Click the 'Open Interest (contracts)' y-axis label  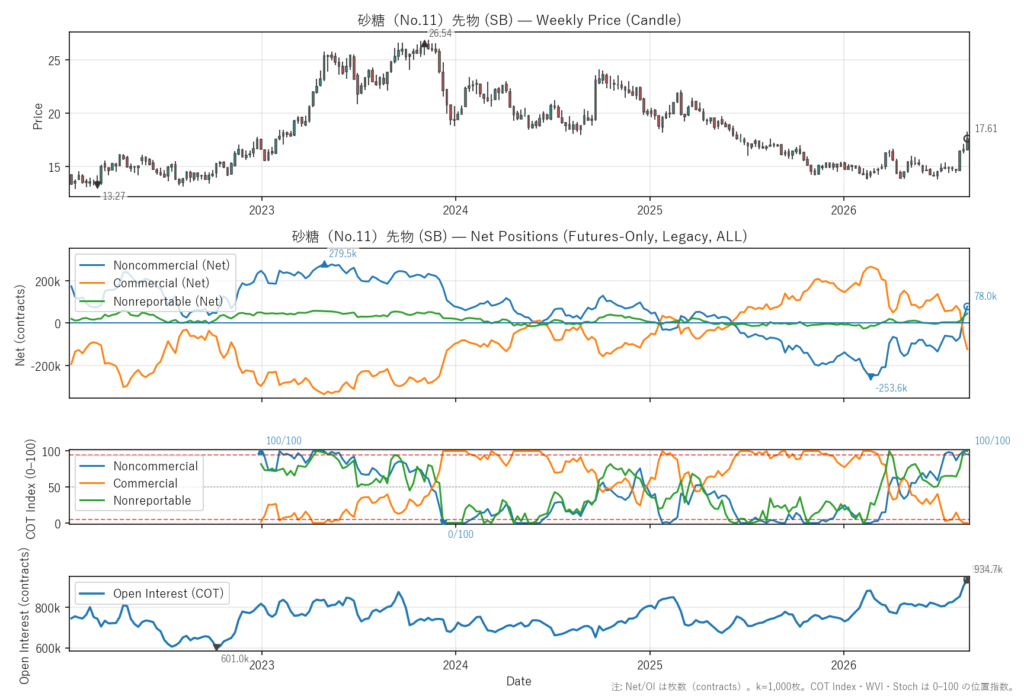point(24,616)
